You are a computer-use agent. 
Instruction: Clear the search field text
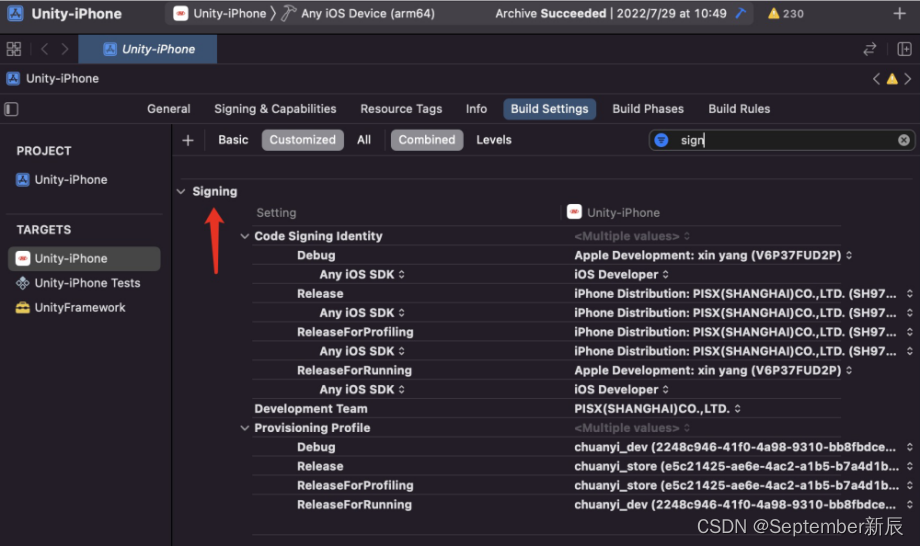(x=904, y=140)
